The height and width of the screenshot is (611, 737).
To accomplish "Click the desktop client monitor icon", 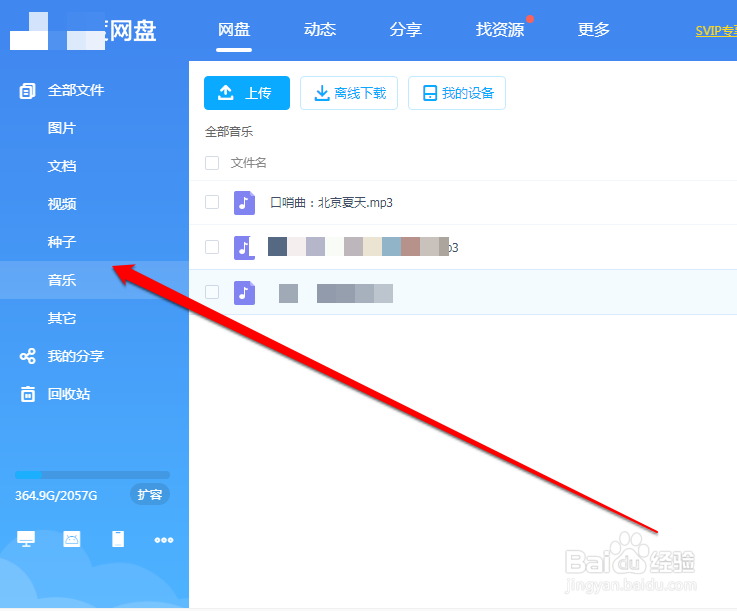I will [26, 539].
